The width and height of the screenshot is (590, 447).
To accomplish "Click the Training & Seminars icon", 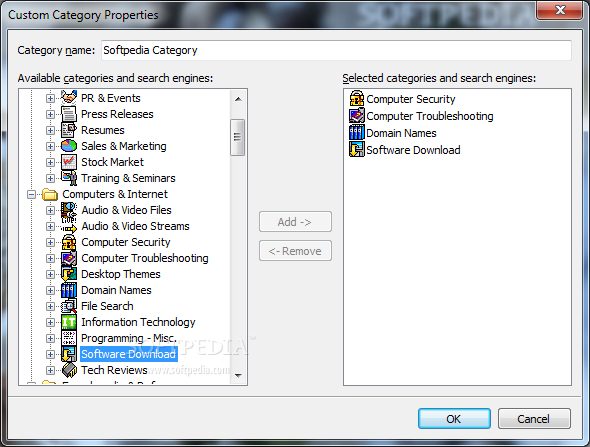I will click(x=69, y=178).
